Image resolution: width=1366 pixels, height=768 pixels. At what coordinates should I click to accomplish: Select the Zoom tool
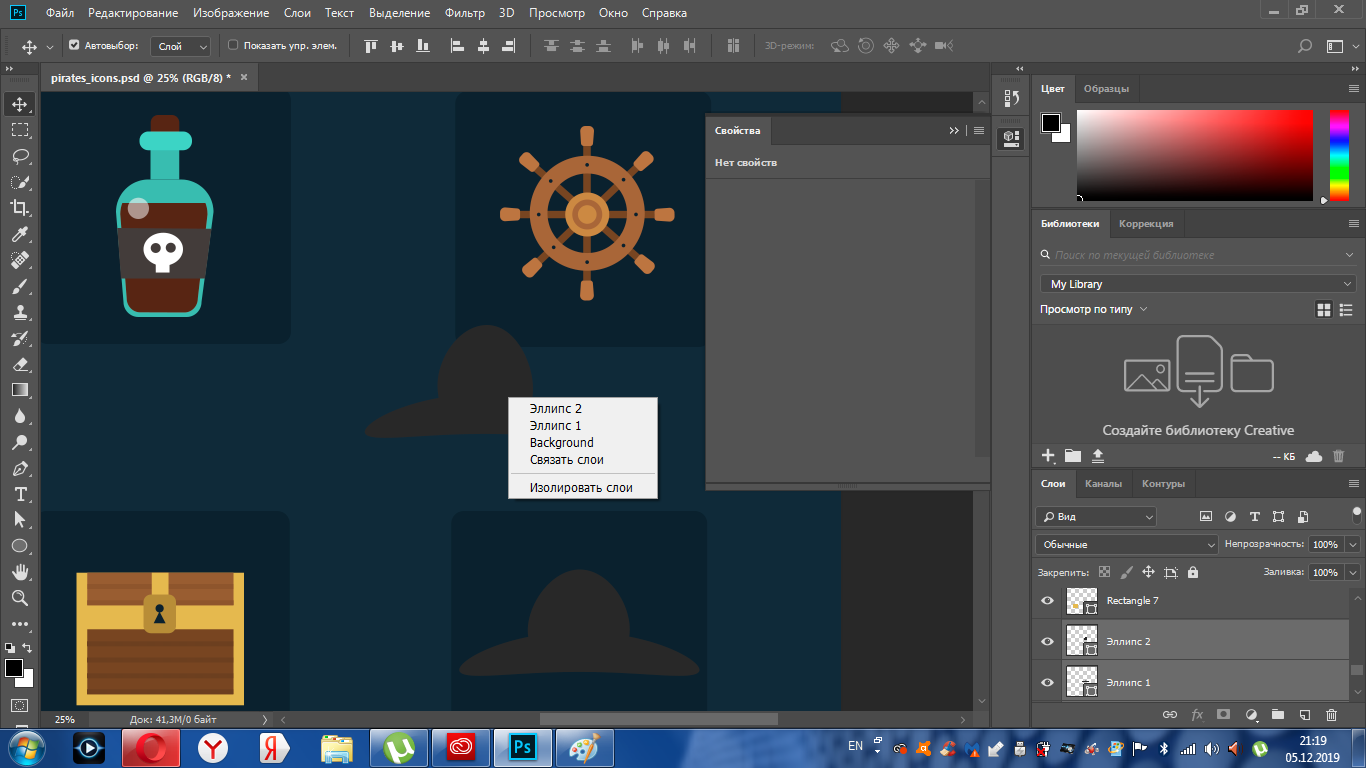click(x=20, y=598)
